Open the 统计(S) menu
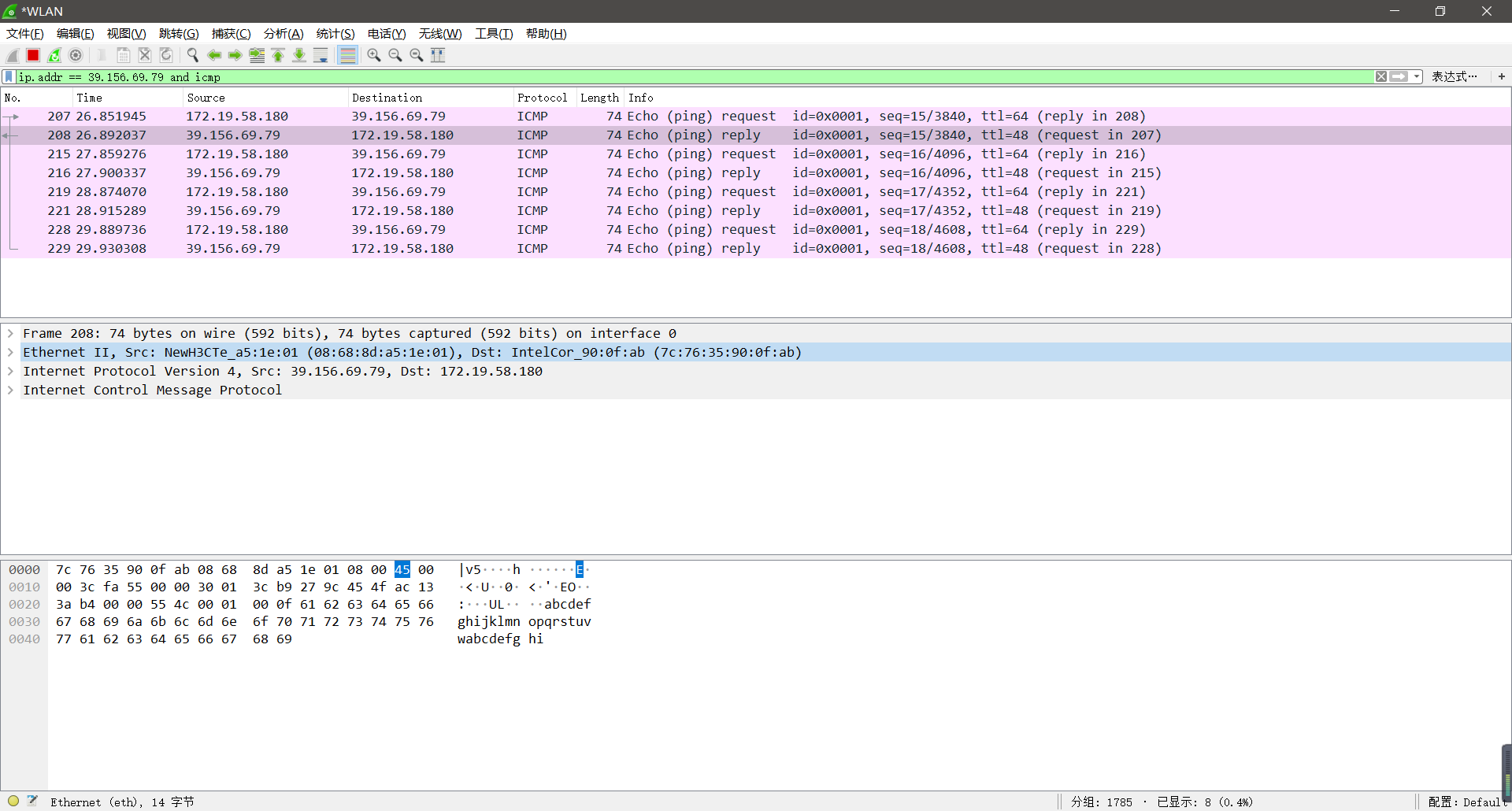The width and height of the screenshot is (1512, 811). point(335,34)
